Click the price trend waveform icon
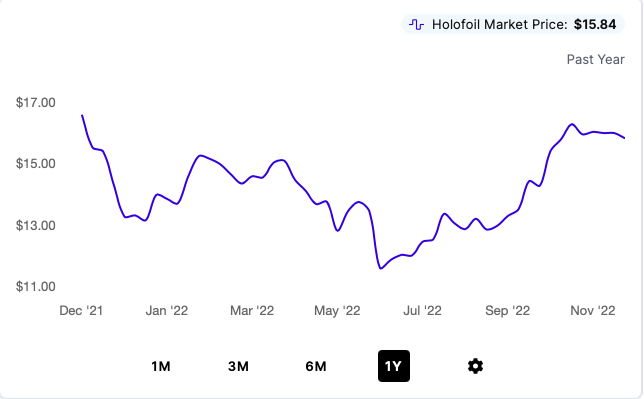The width and height of the screenshot is (644, 399). click(416, 25)
